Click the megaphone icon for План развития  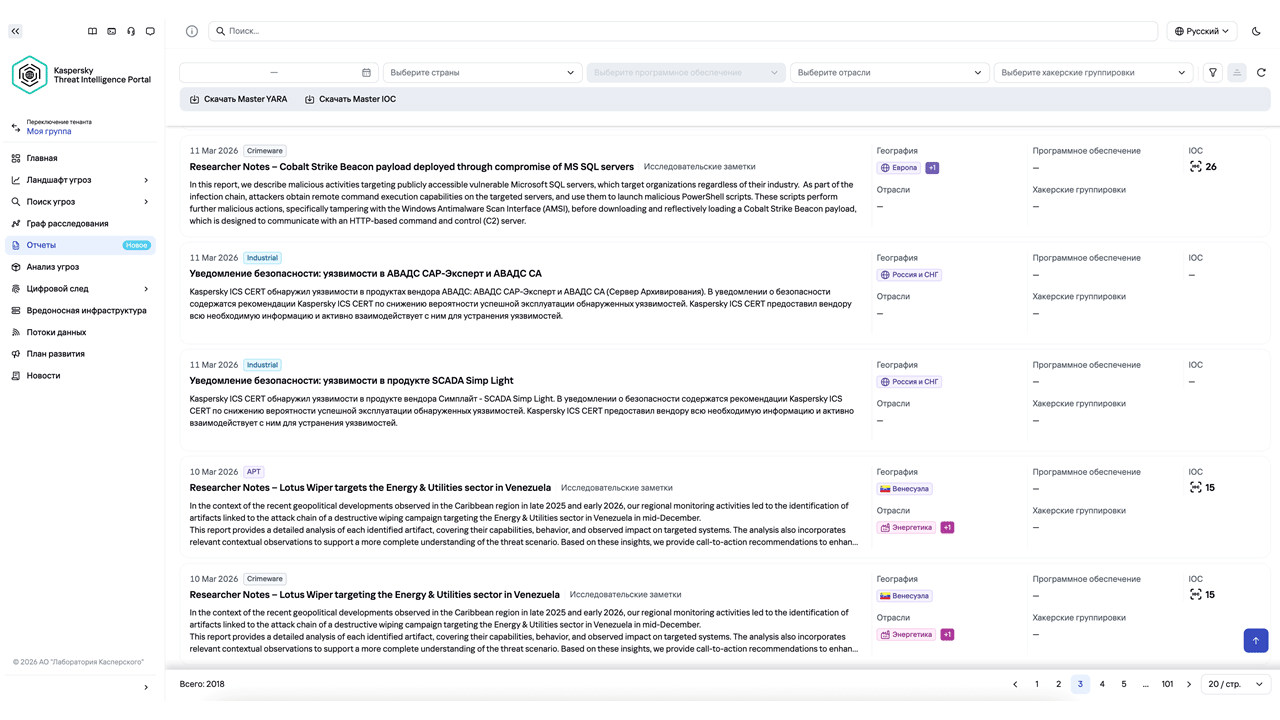16,354
